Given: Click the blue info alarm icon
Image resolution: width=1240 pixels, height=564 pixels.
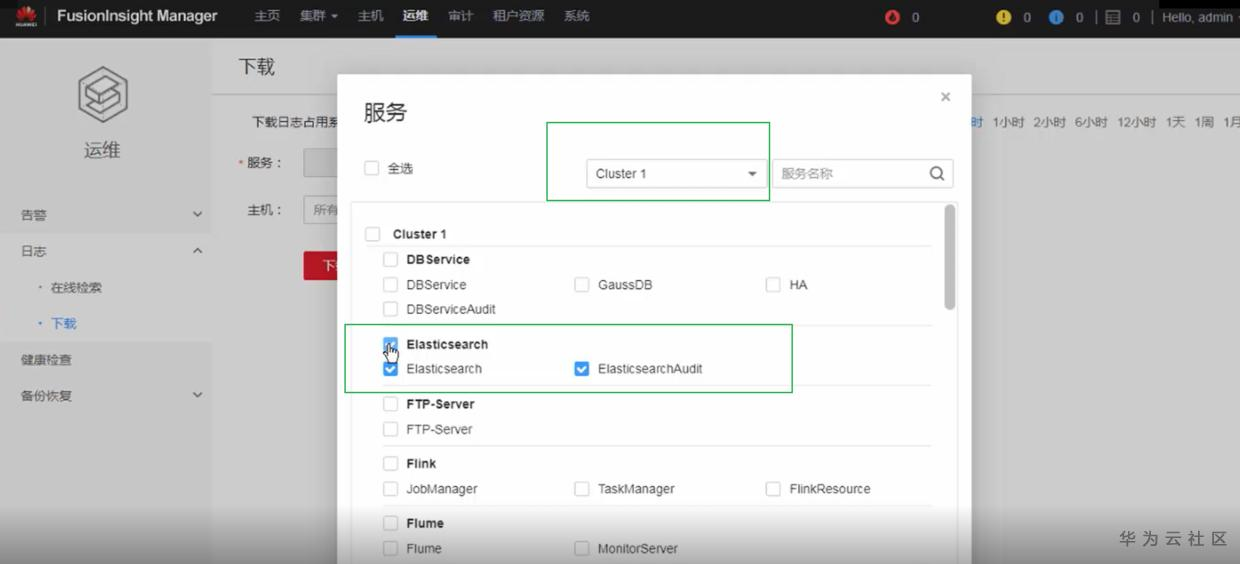Looking at the screenshot, I should point(1056,17).
